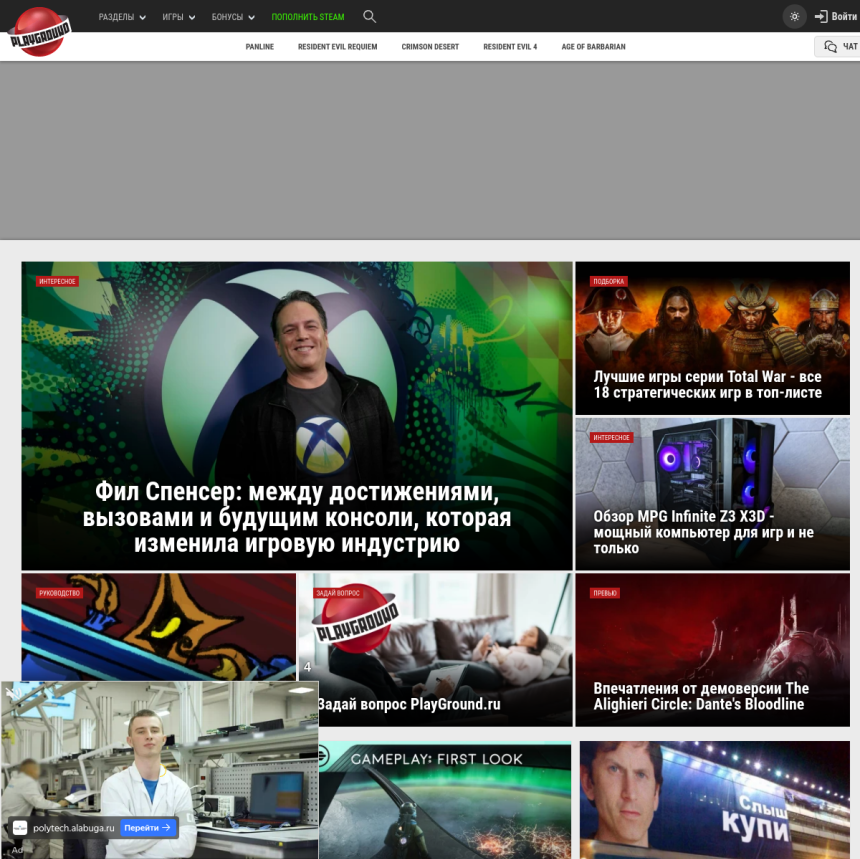Click the gray banner ad area

tap(430, 150)
